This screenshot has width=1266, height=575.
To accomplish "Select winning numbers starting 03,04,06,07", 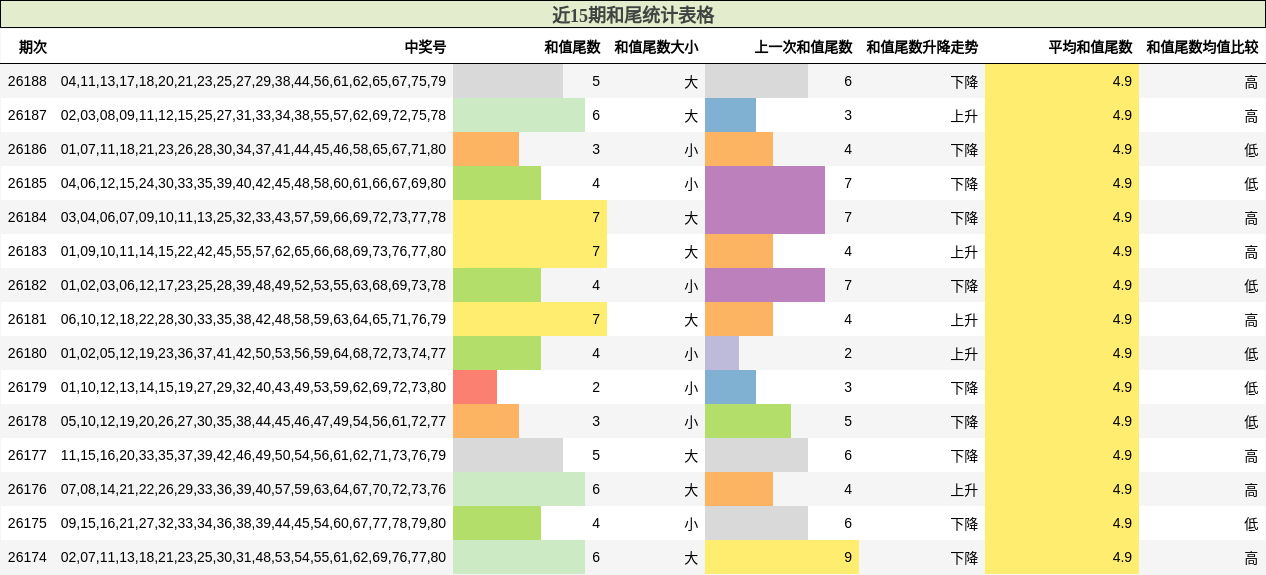I will pyautogui.click(x=253, y=217).
